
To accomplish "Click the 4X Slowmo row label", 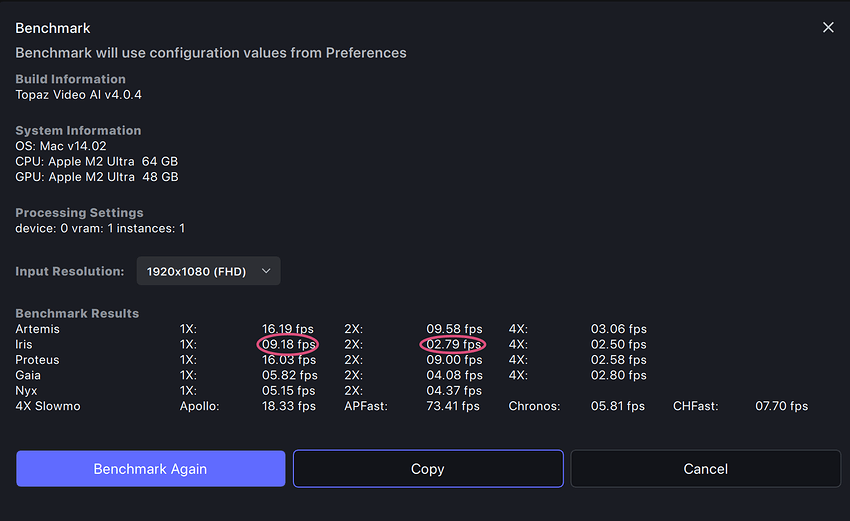I will click(48, 406).
